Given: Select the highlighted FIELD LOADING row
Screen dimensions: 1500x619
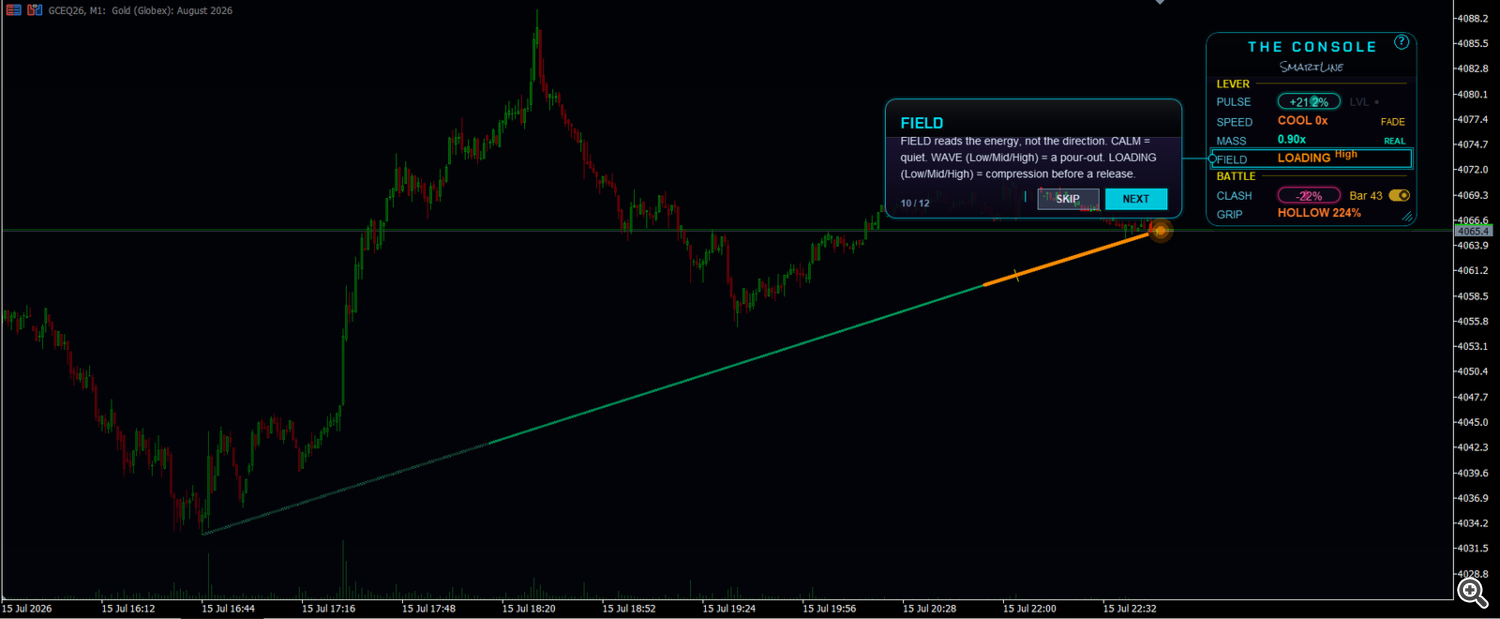Looking at the screenshot, I should pyautogui.click(x=1311, y=159).
